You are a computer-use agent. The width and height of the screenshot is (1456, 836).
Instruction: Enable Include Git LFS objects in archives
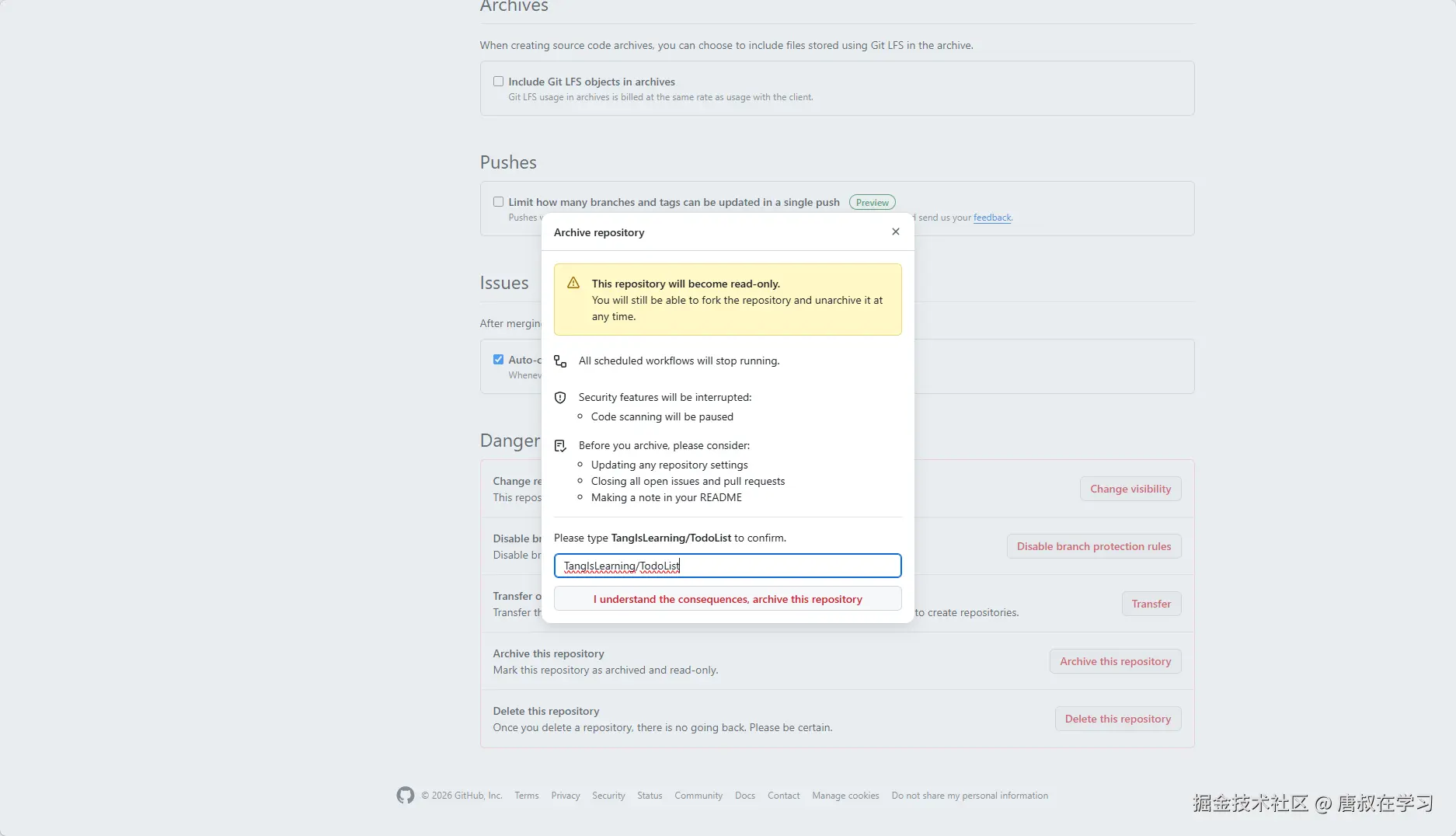point(498,82)
